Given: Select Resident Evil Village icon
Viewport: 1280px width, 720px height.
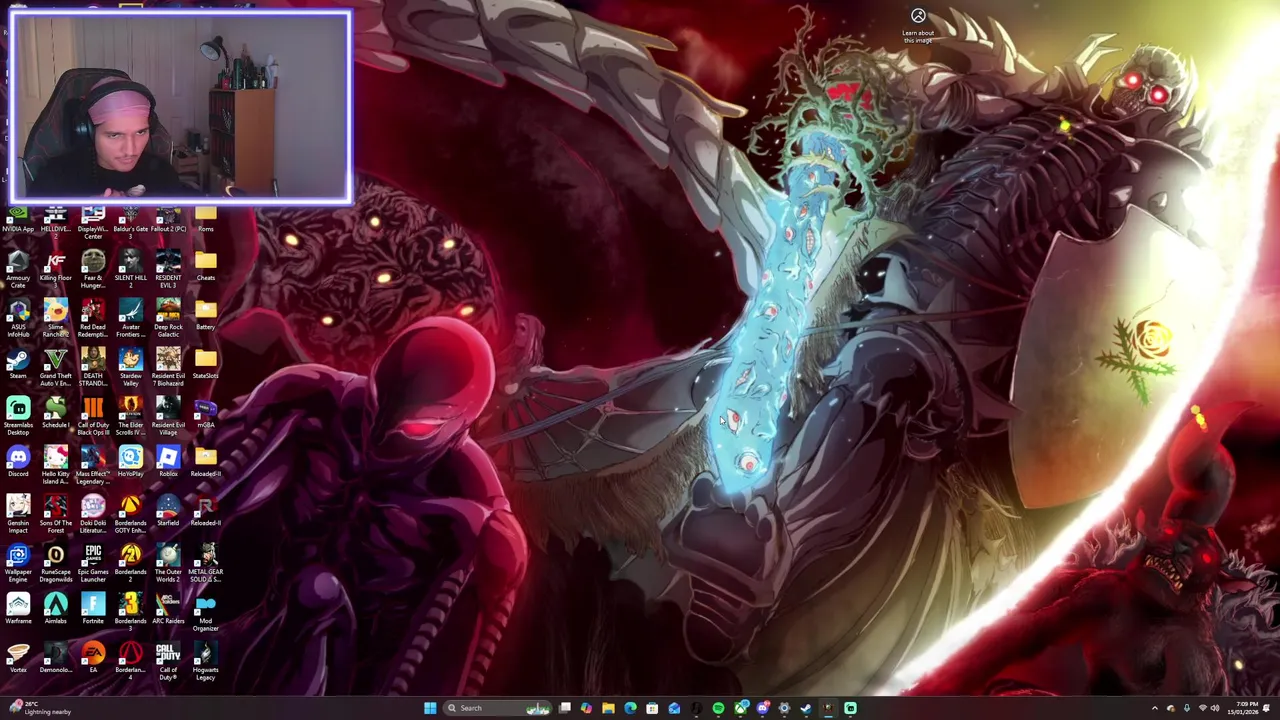Looking at the screenshot, I should 168,416.
